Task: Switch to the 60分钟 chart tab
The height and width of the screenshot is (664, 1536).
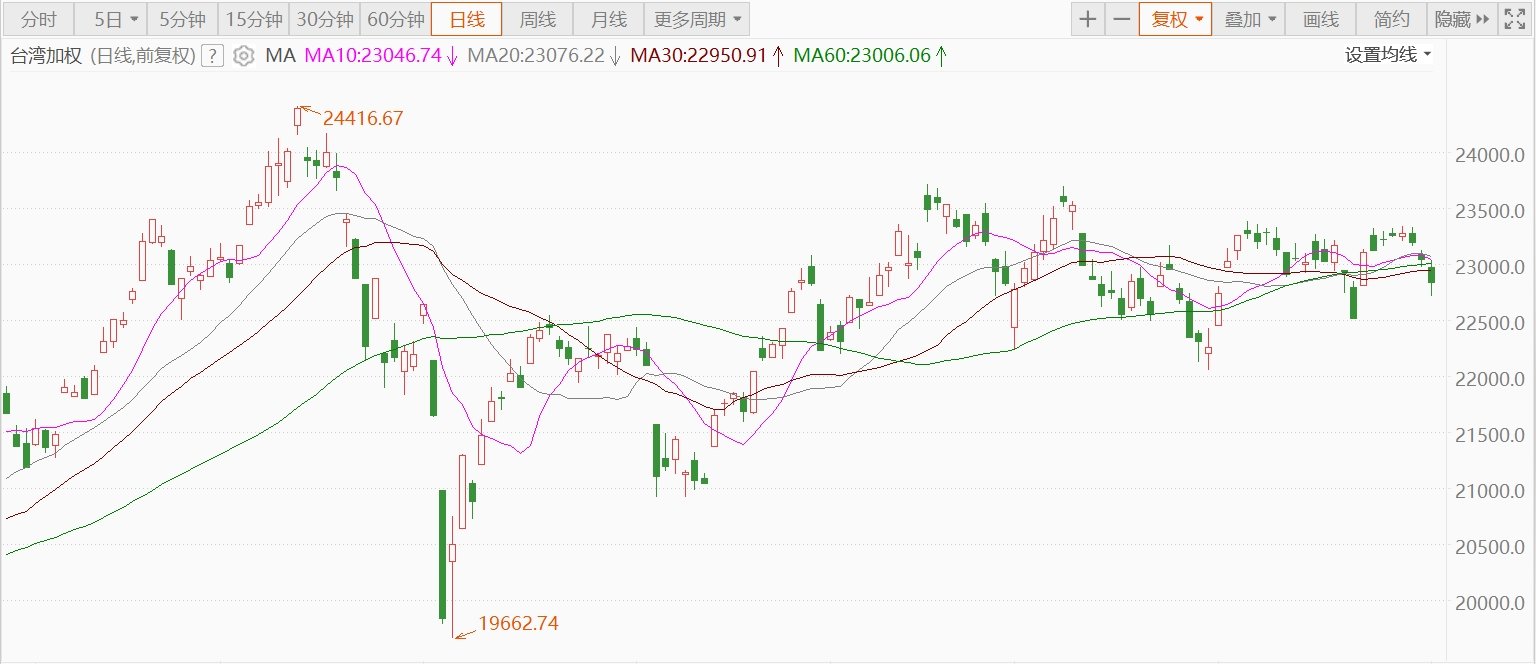Action: pyautogui.click(x=395, y=19)
